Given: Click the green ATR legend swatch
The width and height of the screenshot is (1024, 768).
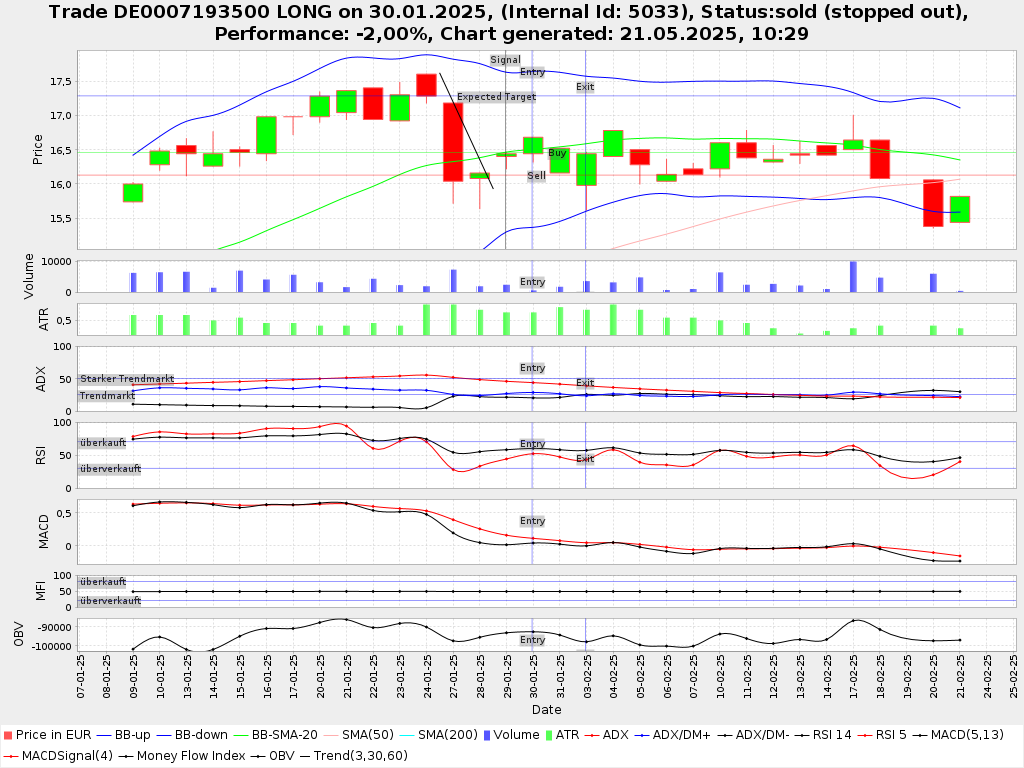Looking at the screenshot, I should [549, 736].
